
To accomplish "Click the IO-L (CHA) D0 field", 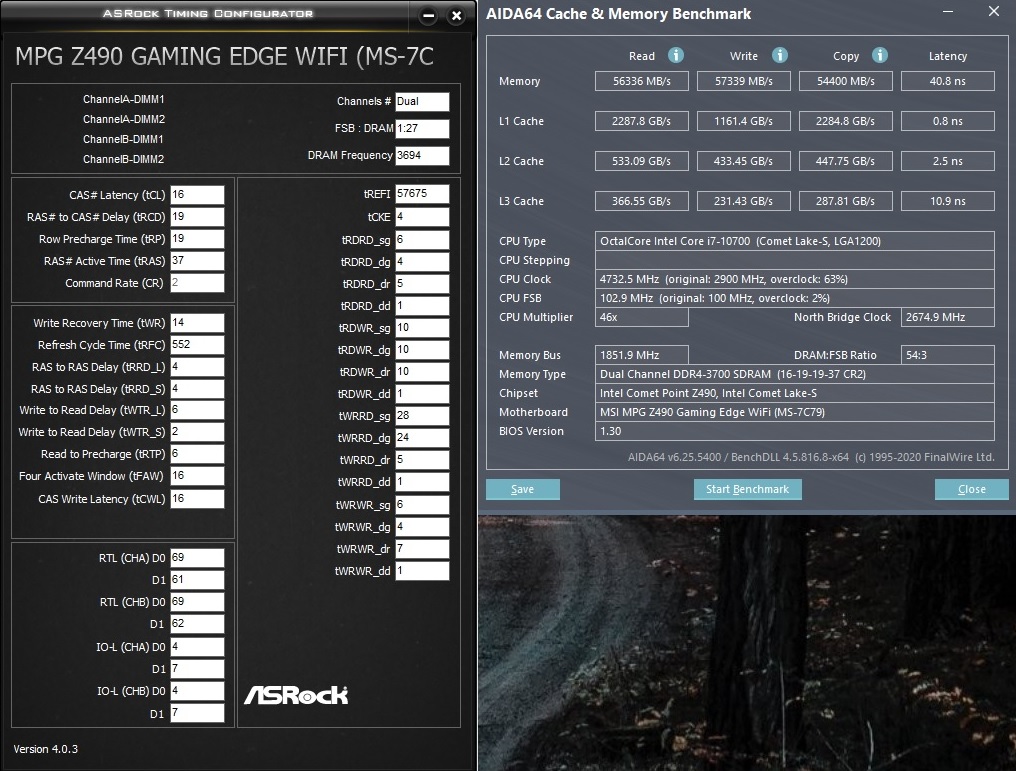I will coord(197,647).
